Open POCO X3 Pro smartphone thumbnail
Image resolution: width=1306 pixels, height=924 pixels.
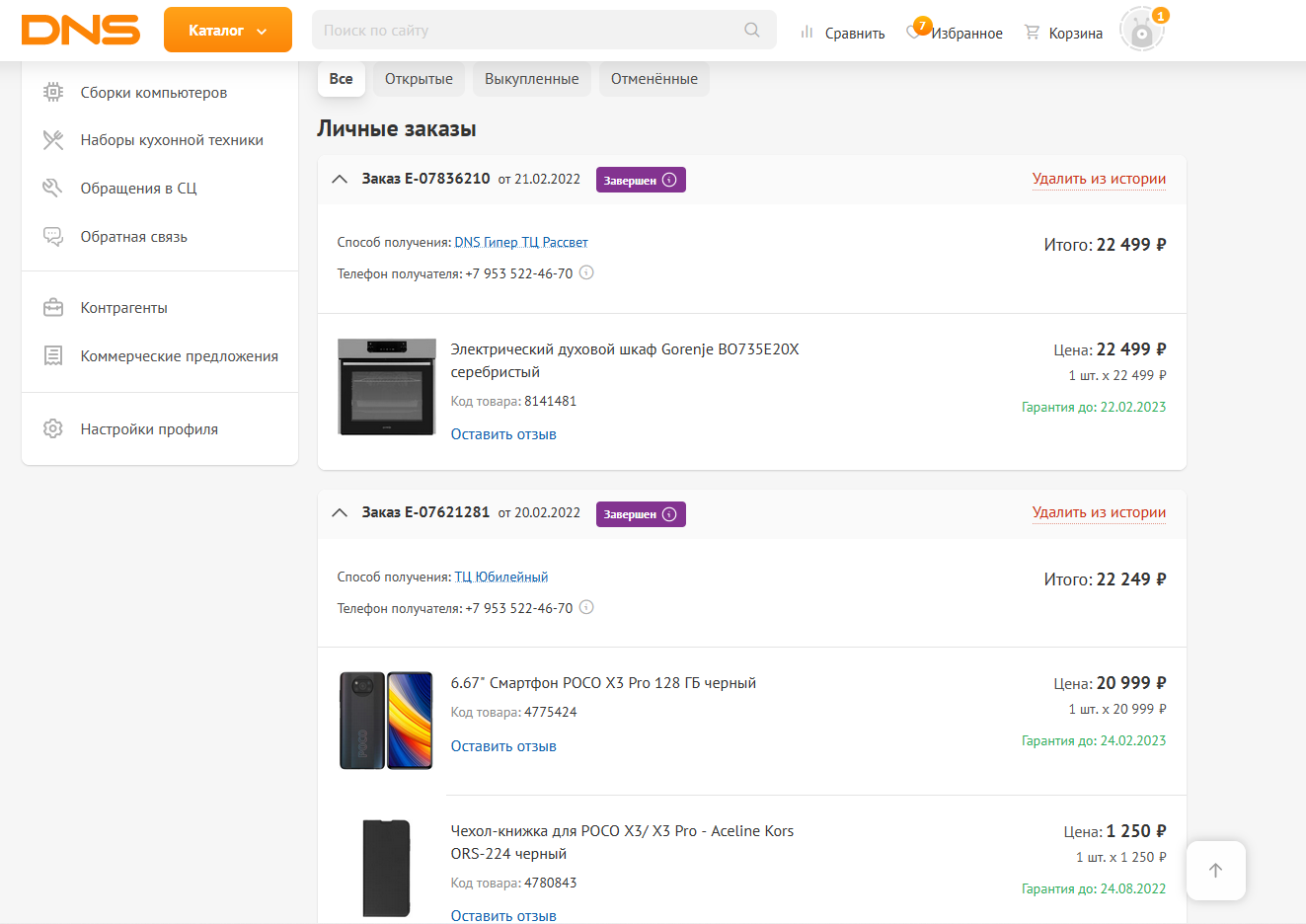coord(387,721)
